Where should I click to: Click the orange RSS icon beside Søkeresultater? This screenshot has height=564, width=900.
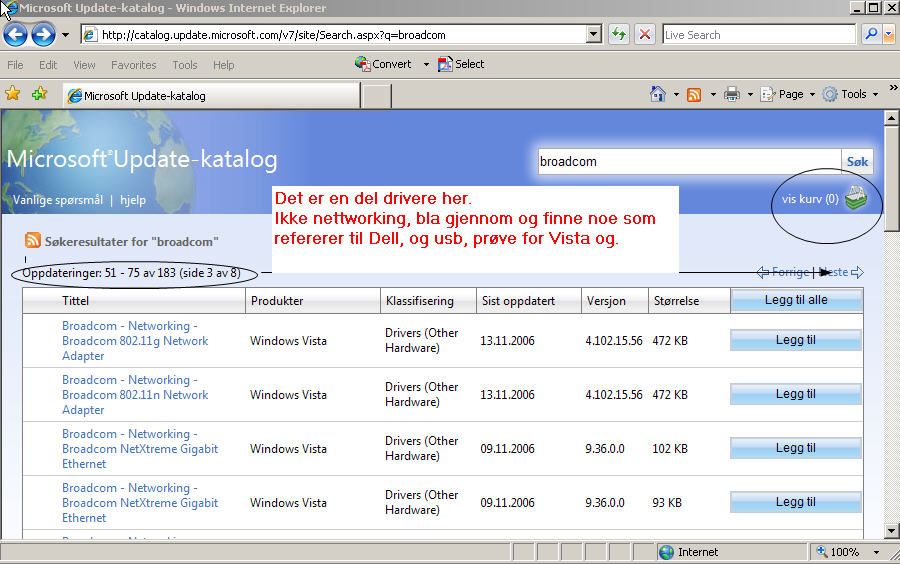point(32,240)
